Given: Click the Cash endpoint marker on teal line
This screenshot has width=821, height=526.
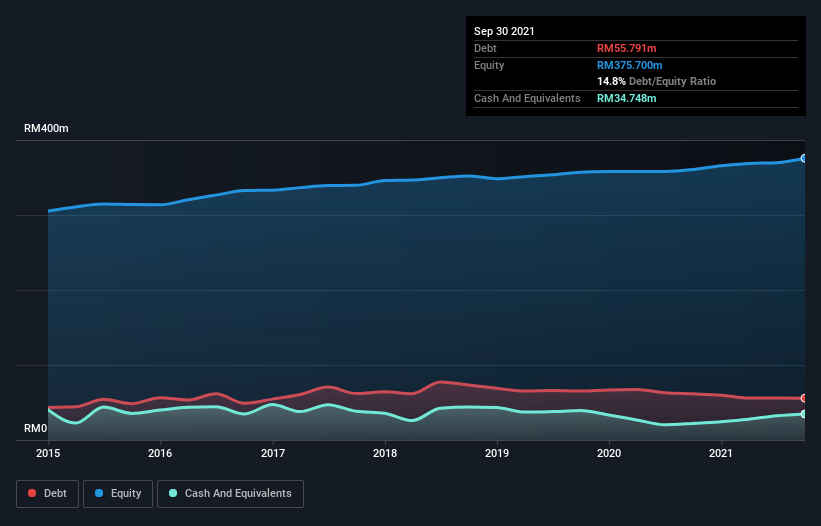Looking at the screenshot, I should pos(804,414).
